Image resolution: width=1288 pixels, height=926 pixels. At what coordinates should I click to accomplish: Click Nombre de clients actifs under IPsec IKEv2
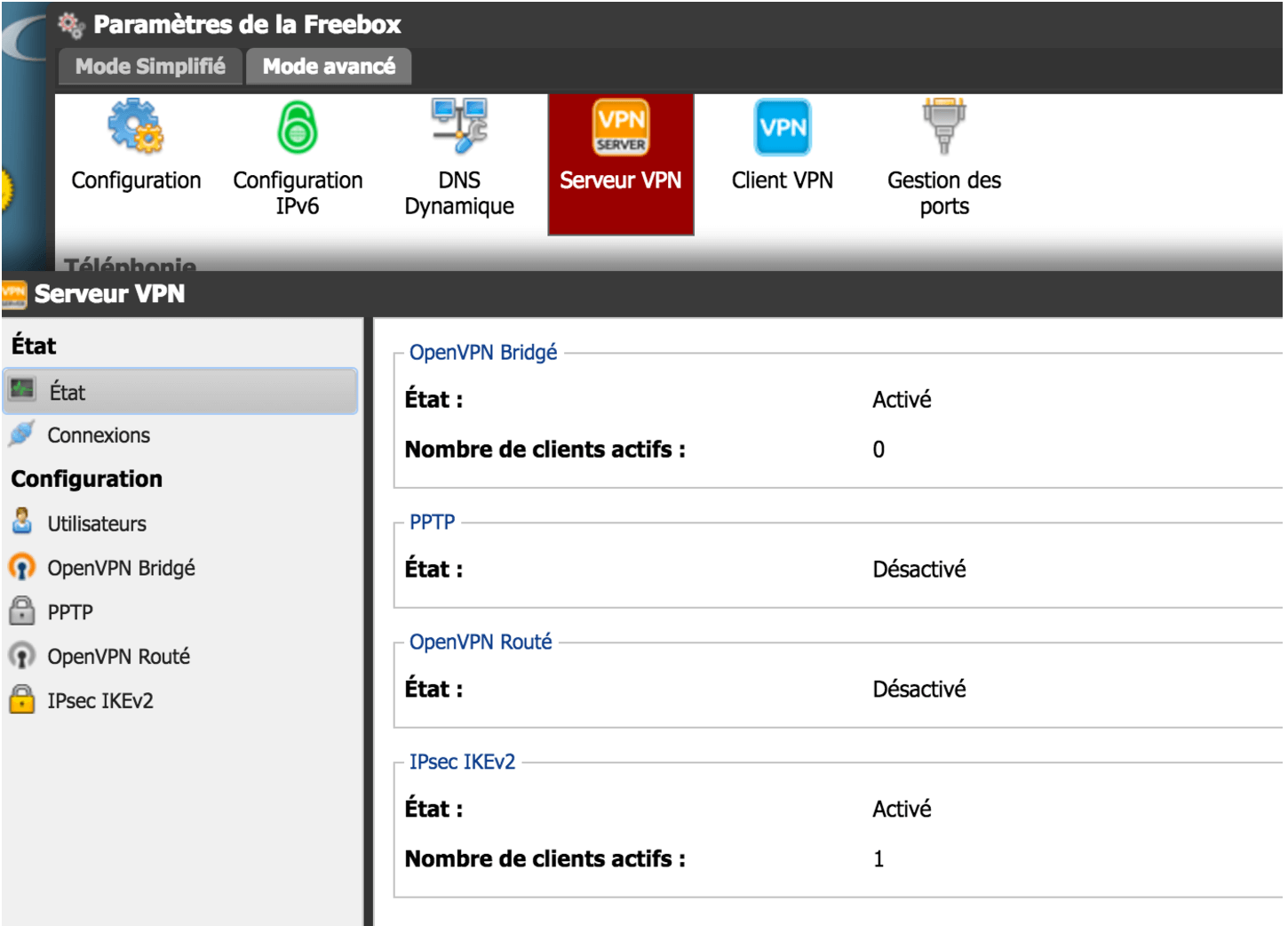tap(545, 859)
